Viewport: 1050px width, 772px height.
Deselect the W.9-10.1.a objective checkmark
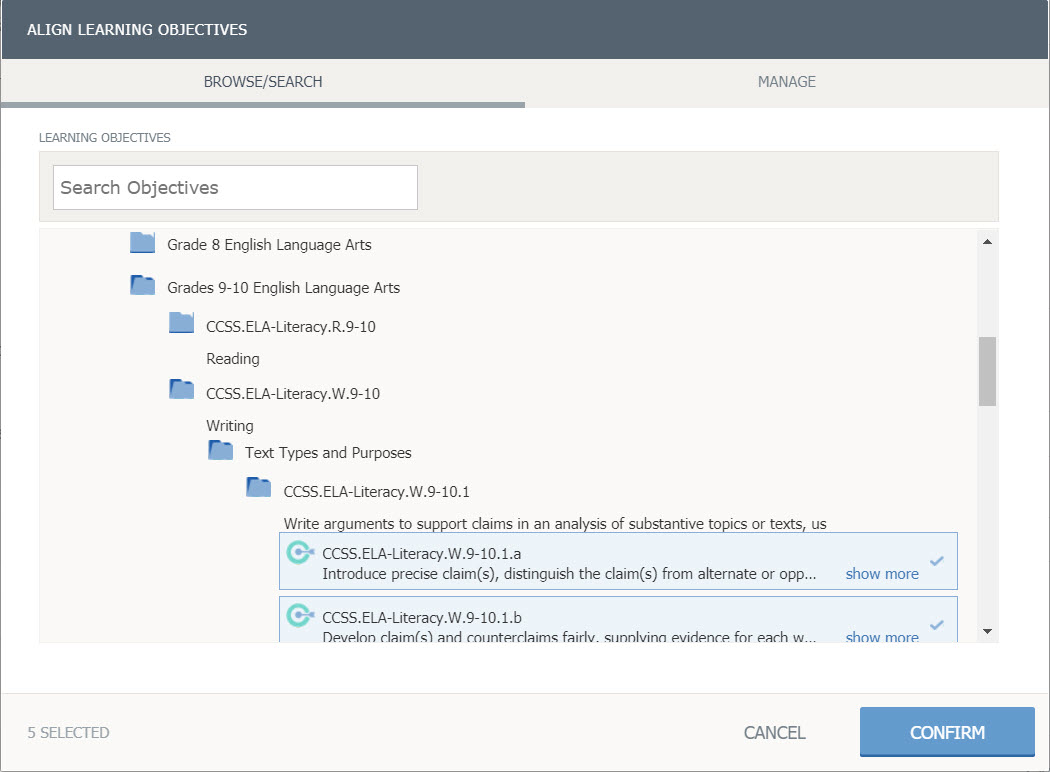937,561
